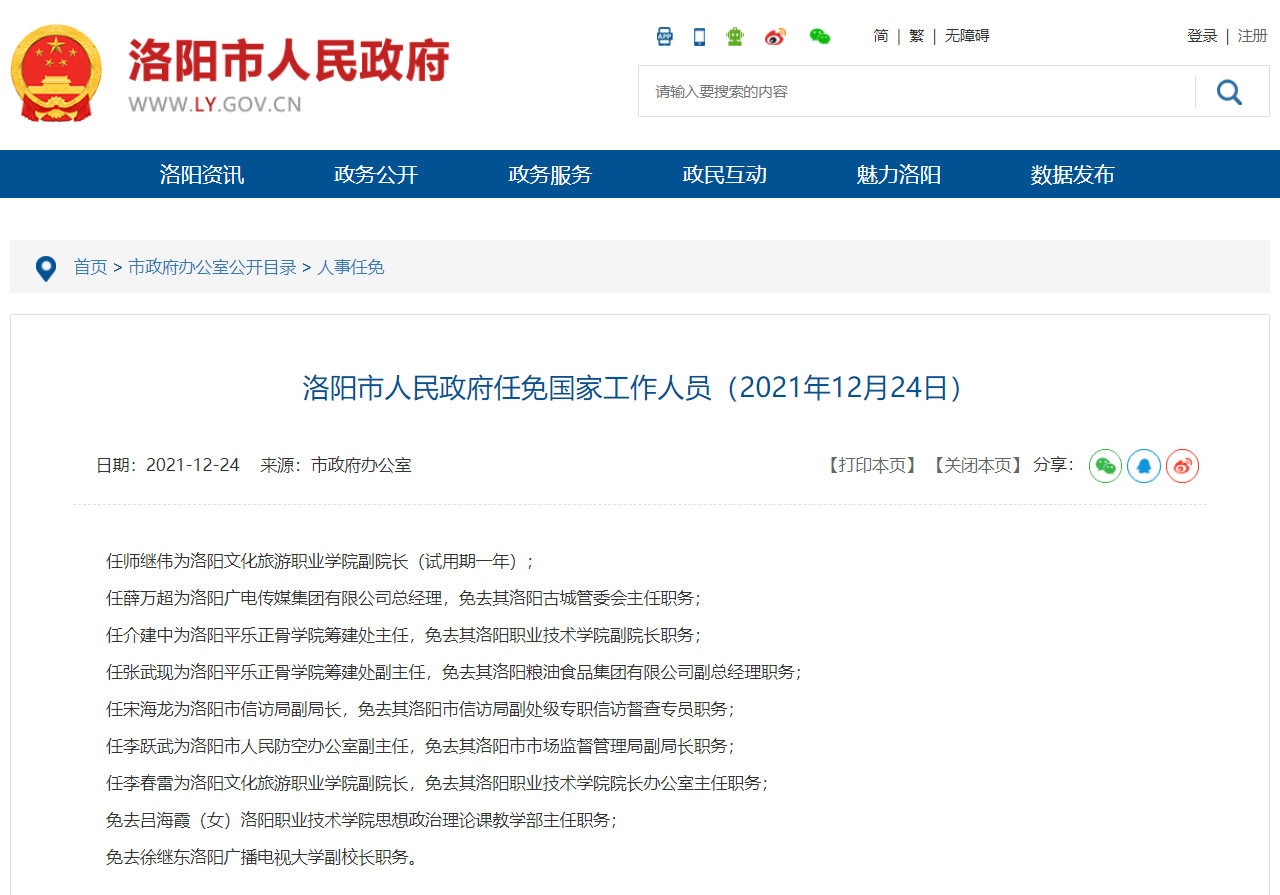
Task: Click the magnifier search button
Action: [x=1229, y=92]
